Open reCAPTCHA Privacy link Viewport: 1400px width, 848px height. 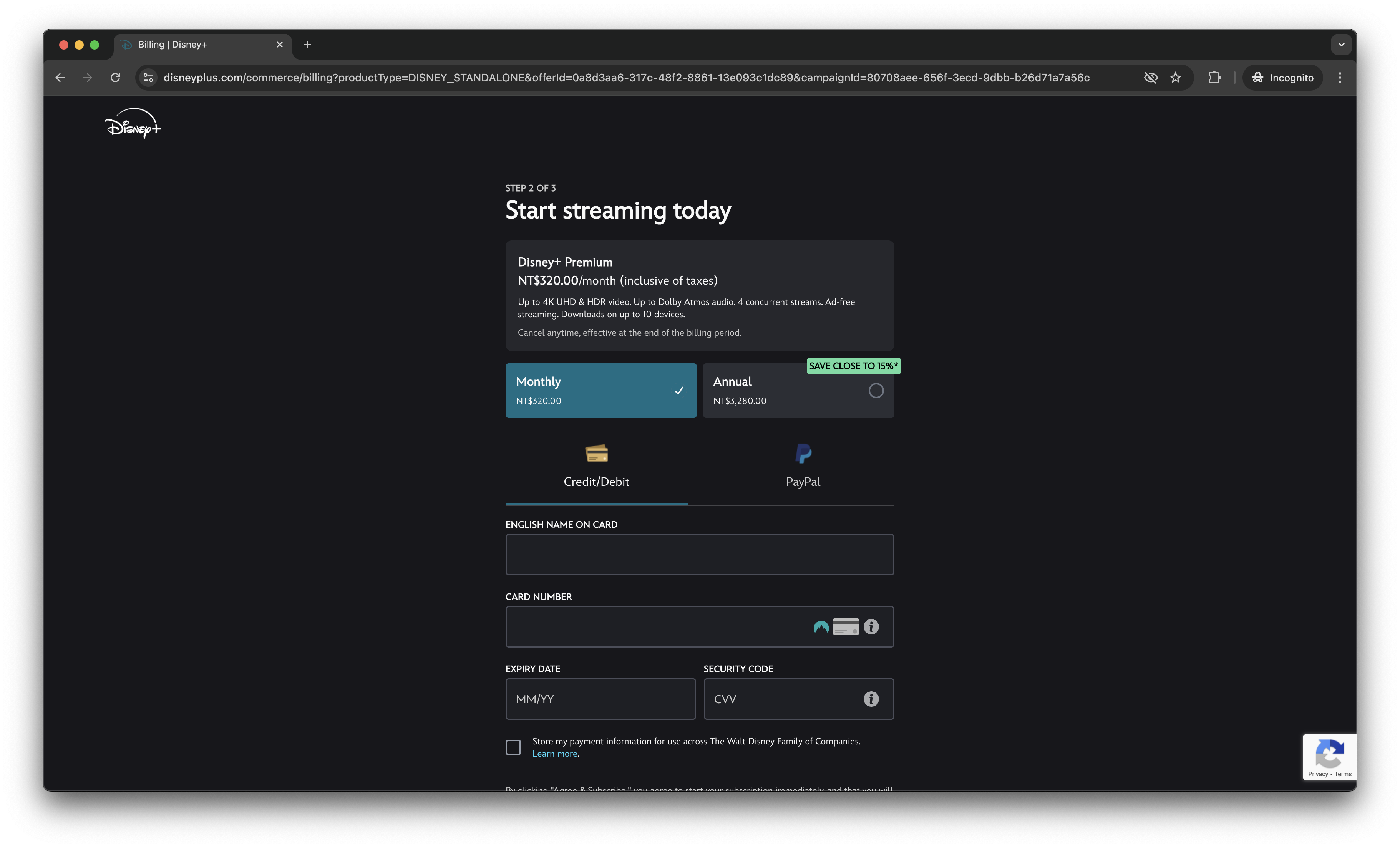(x=1318, y=774)
